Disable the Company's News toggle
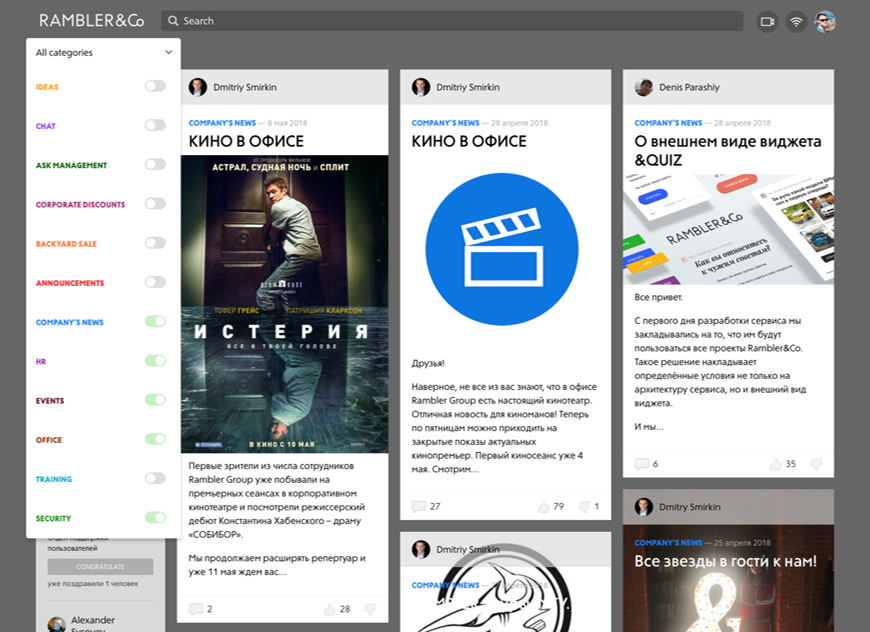Screen dimensions: 870x632 [155, 321]
